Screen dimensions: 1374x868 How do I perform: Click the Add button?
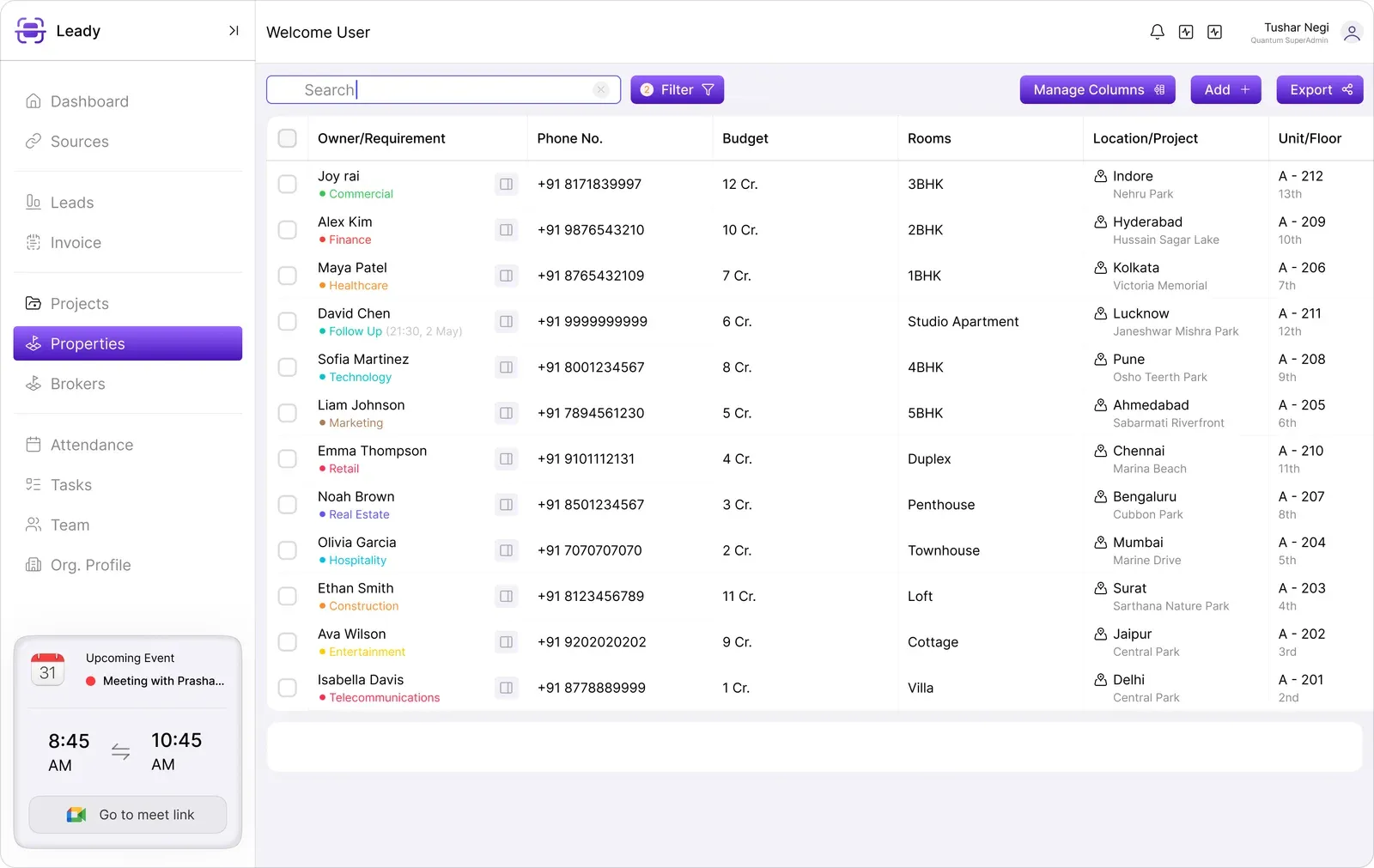coord(1225,89)
